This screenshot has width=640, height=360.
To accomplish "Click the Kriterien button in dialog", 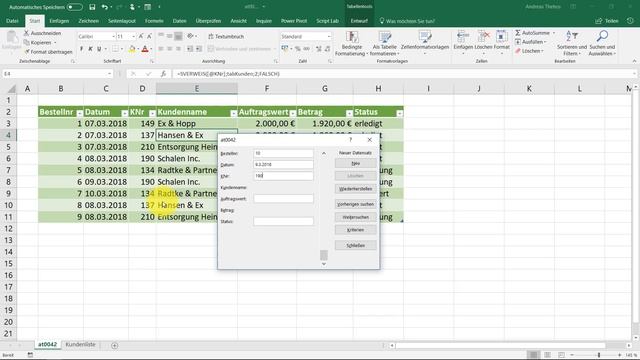I will coord(356,230).
